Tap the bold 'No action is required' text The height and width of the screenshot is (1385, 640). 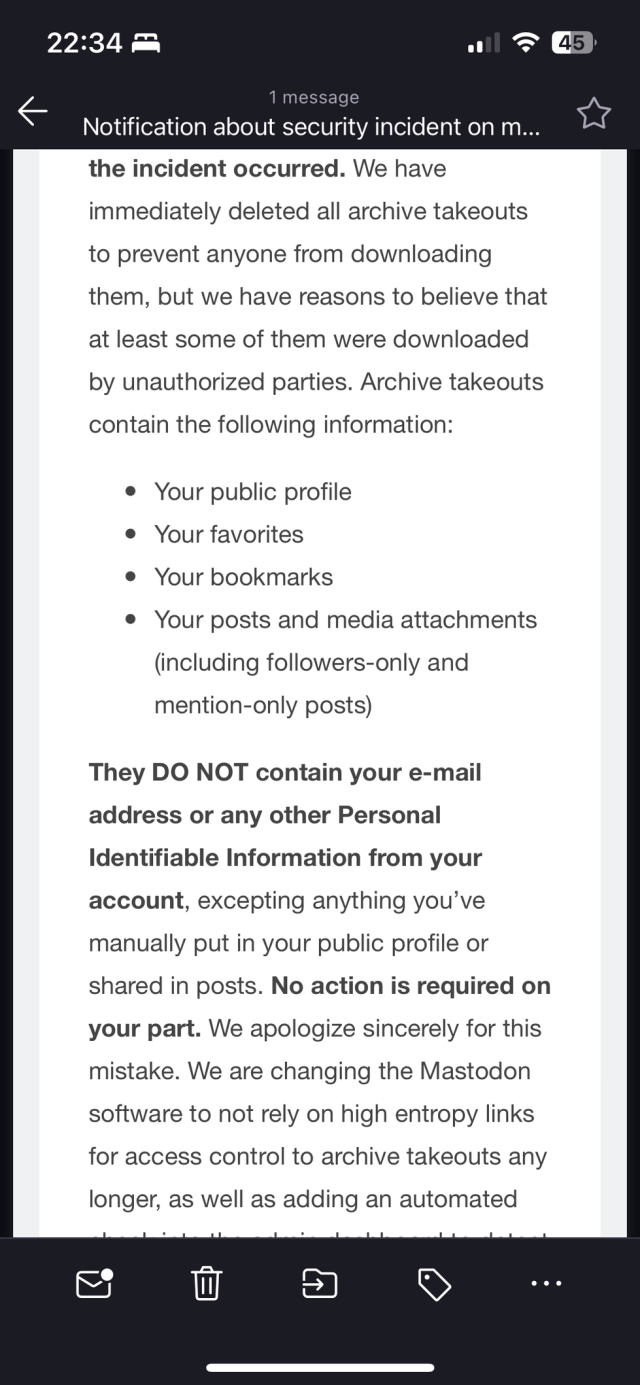(x=410, y=986)
